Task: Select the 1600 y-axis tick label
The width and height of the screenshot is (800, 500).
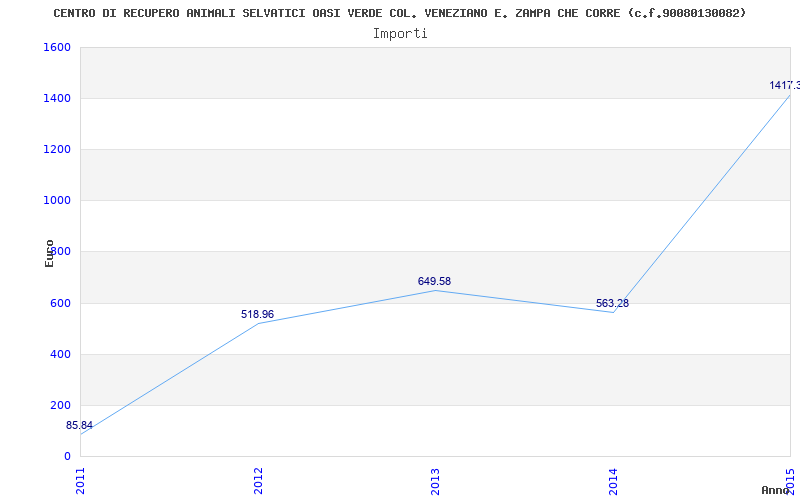Action: click(56, 48)
